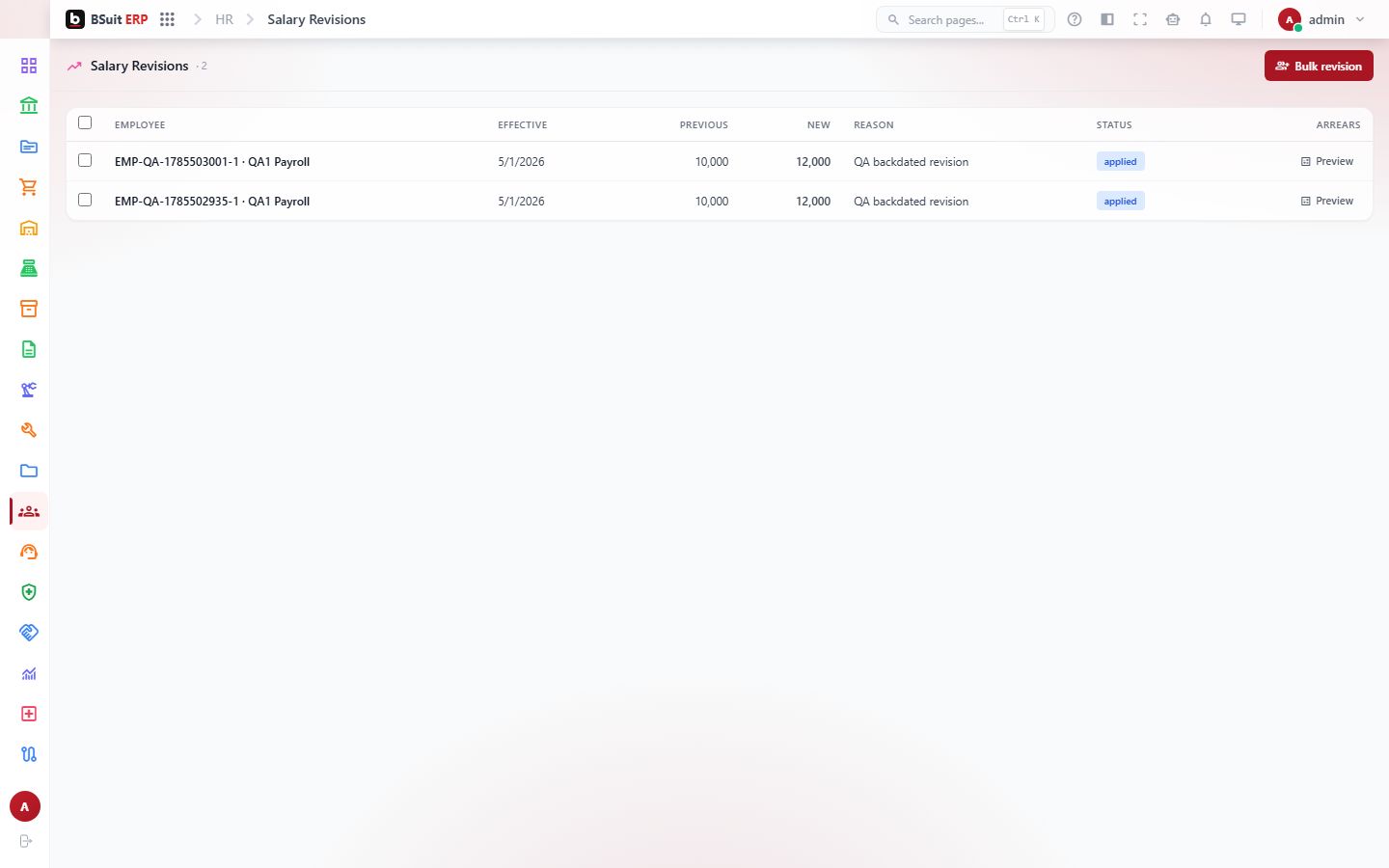Click the BSuit ERP logo
1389x868 pixels.
tap(107, 19)
